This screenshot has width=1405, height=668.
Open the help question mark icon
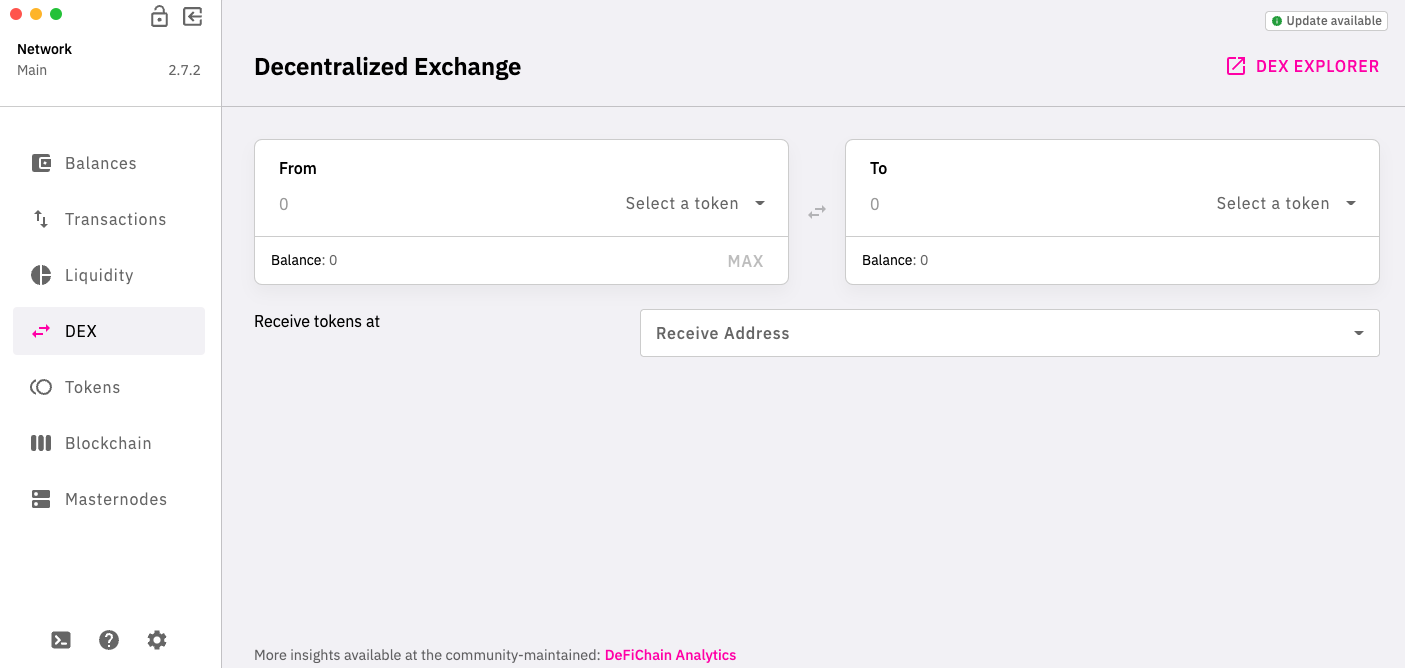(x=109, y=640)
